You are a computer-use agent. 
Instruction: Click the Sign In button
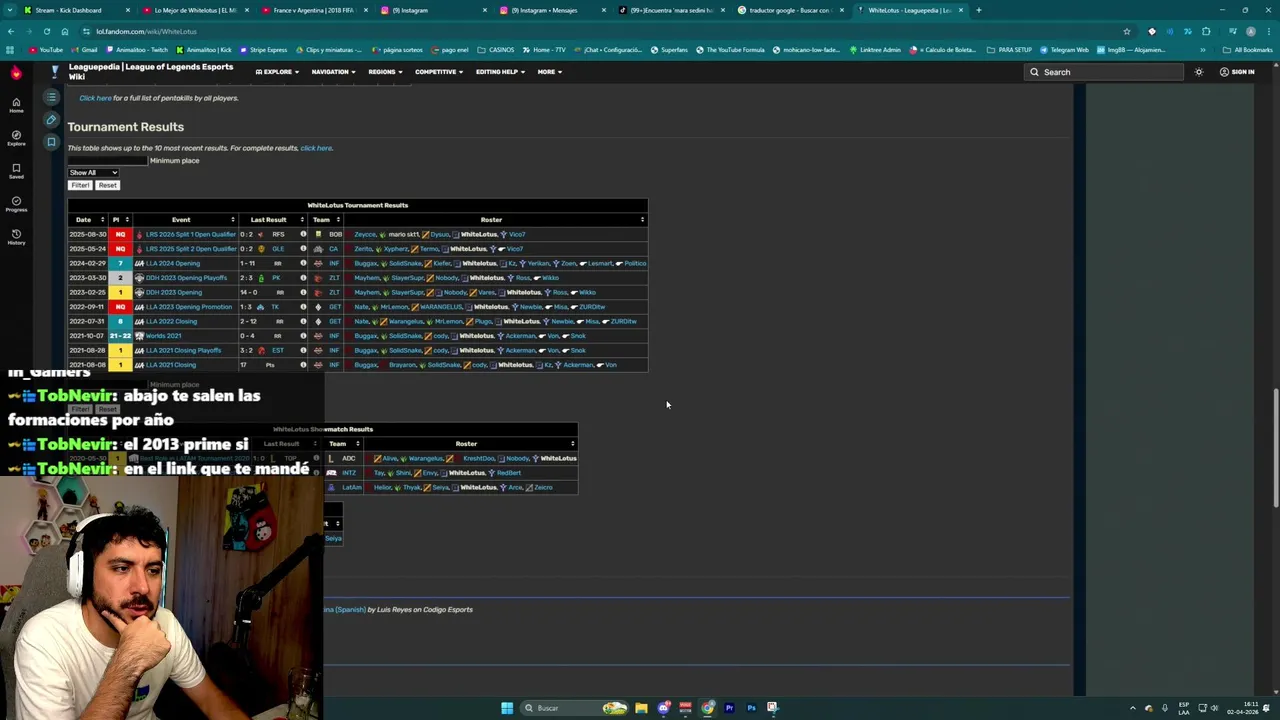pyautogui.click(x=1237, y=72)
